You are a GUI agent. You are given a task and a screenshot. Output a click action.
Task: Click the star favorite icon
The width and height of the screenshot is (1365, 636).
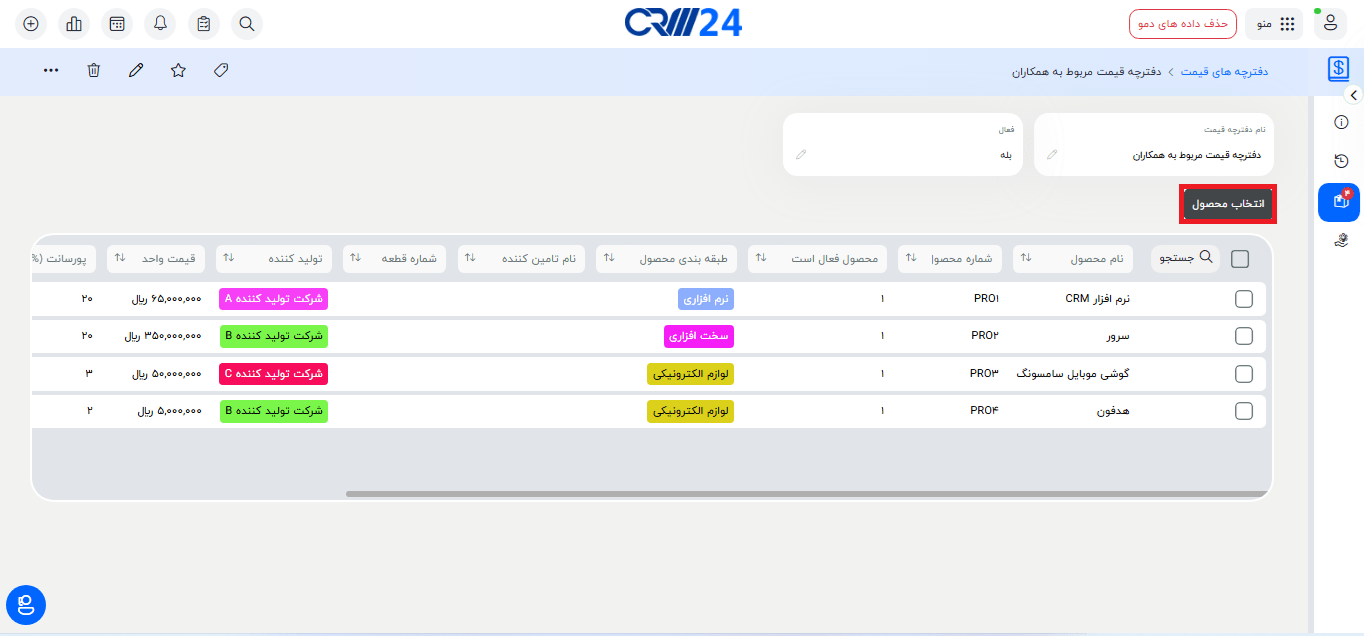pyautogui.click(x=178, y=70)
